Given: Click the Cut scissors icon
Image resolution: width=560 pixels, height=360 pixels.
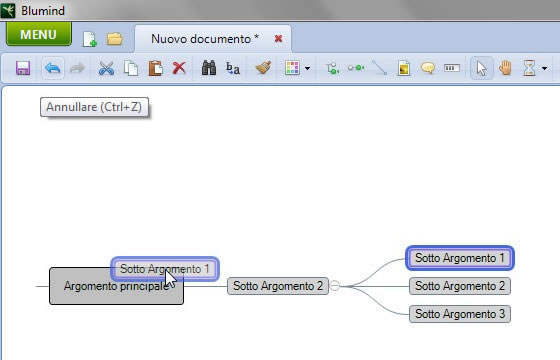Looking at the screenshot, I should pos(106,68).
